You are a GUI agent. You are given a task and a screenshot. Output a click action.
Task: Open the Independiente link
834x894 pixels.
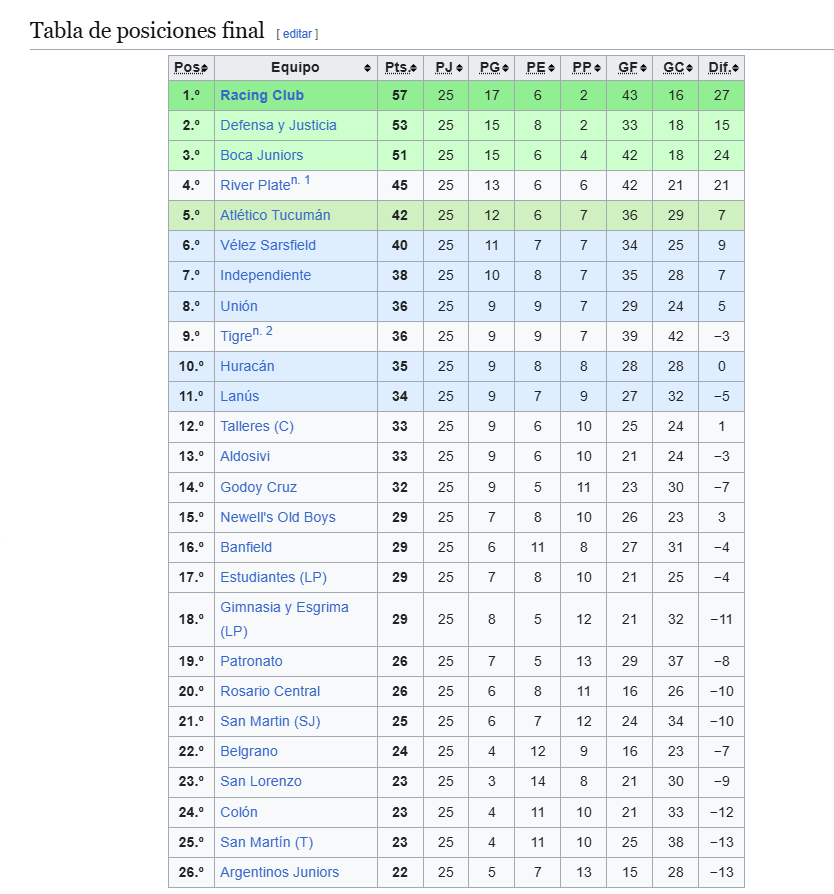266,275
